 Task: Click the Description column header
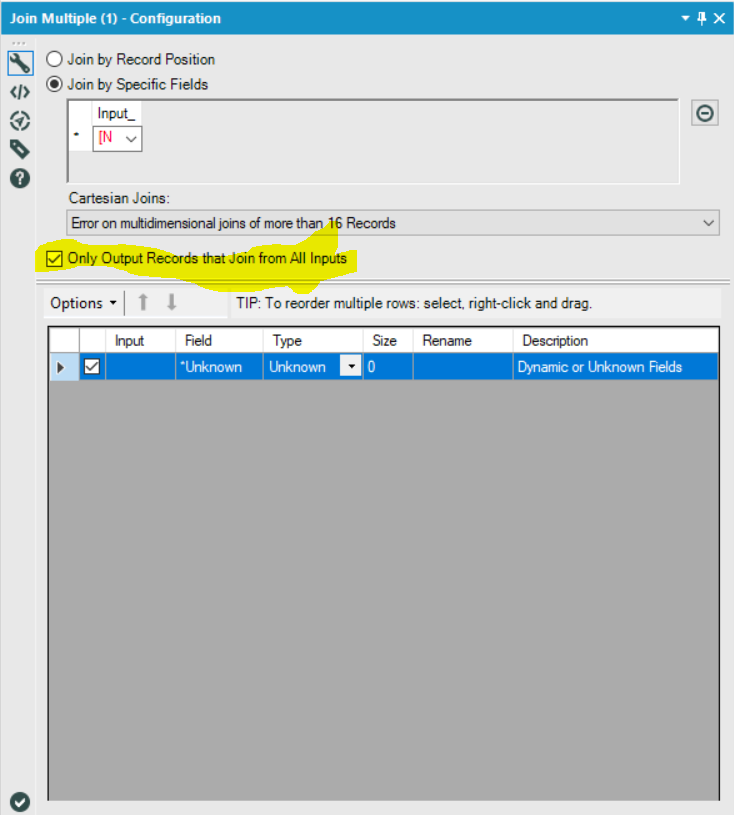point(616,340)
